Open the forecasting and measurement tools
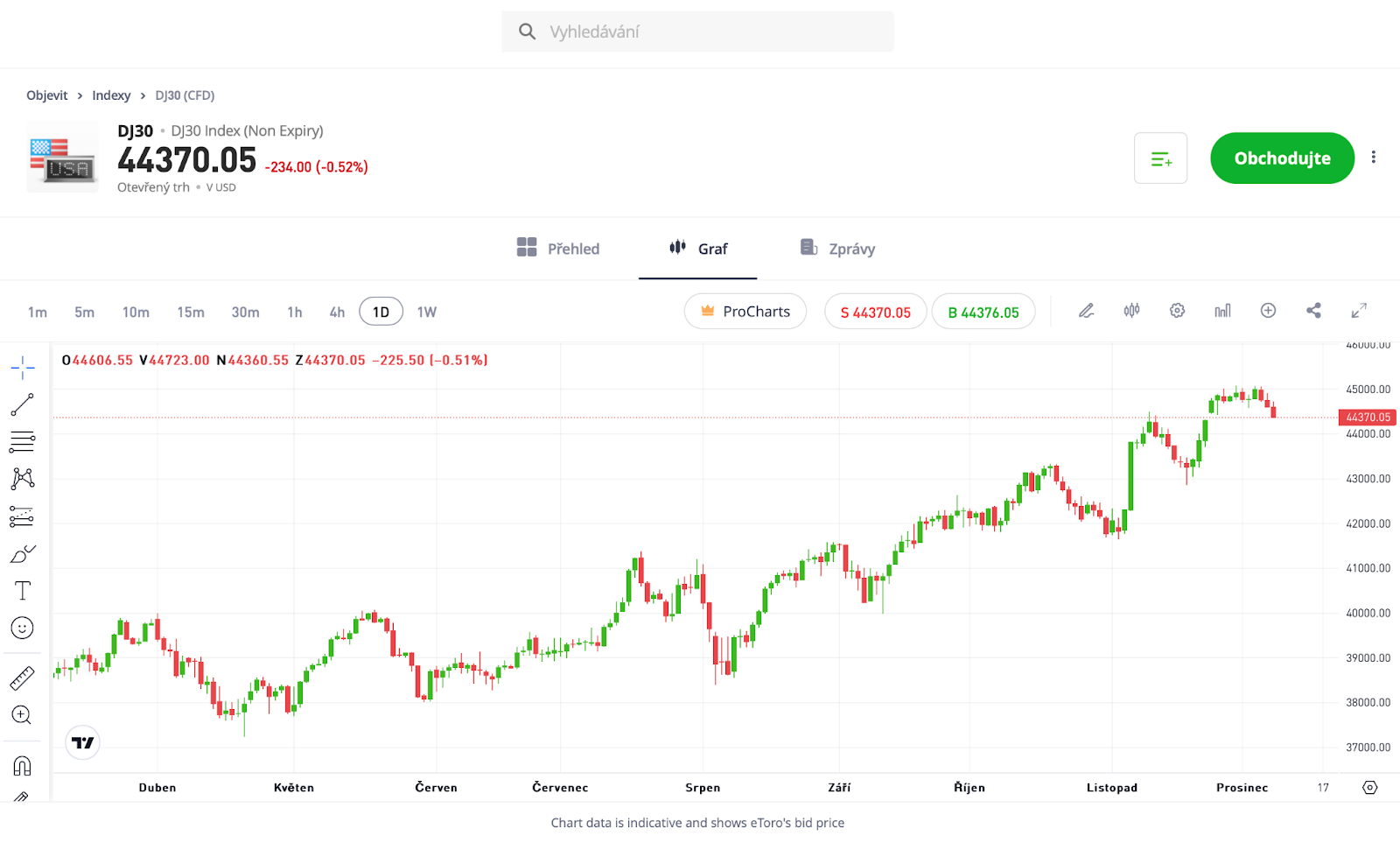Viewport: 1400px width, 843px height. 23,516
